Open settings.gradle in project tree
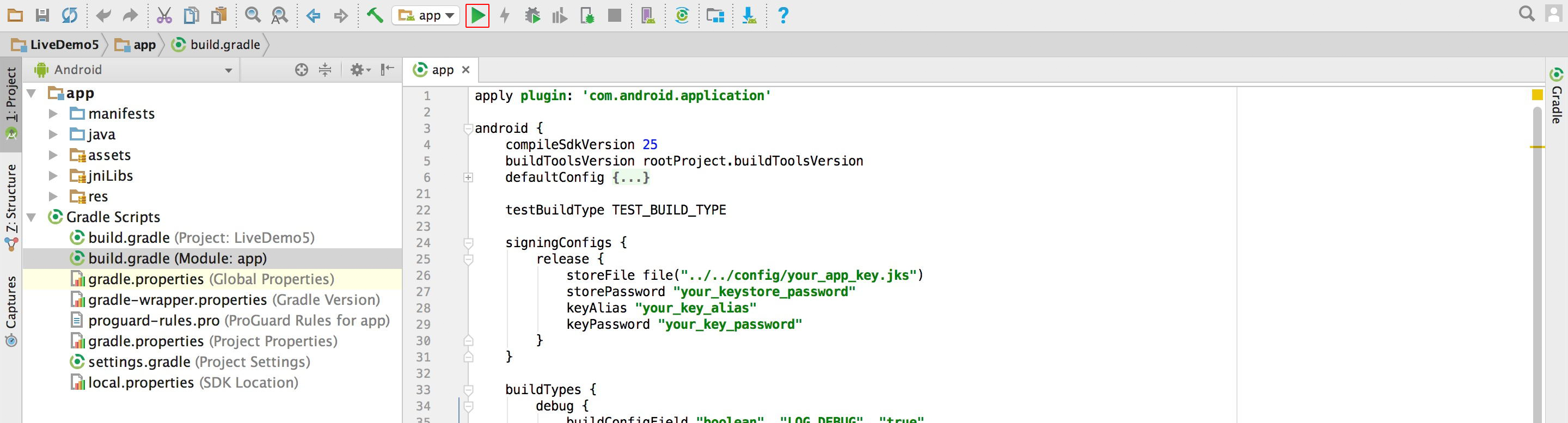This screenshot has width=1568, height=423. tap(139, 362)
